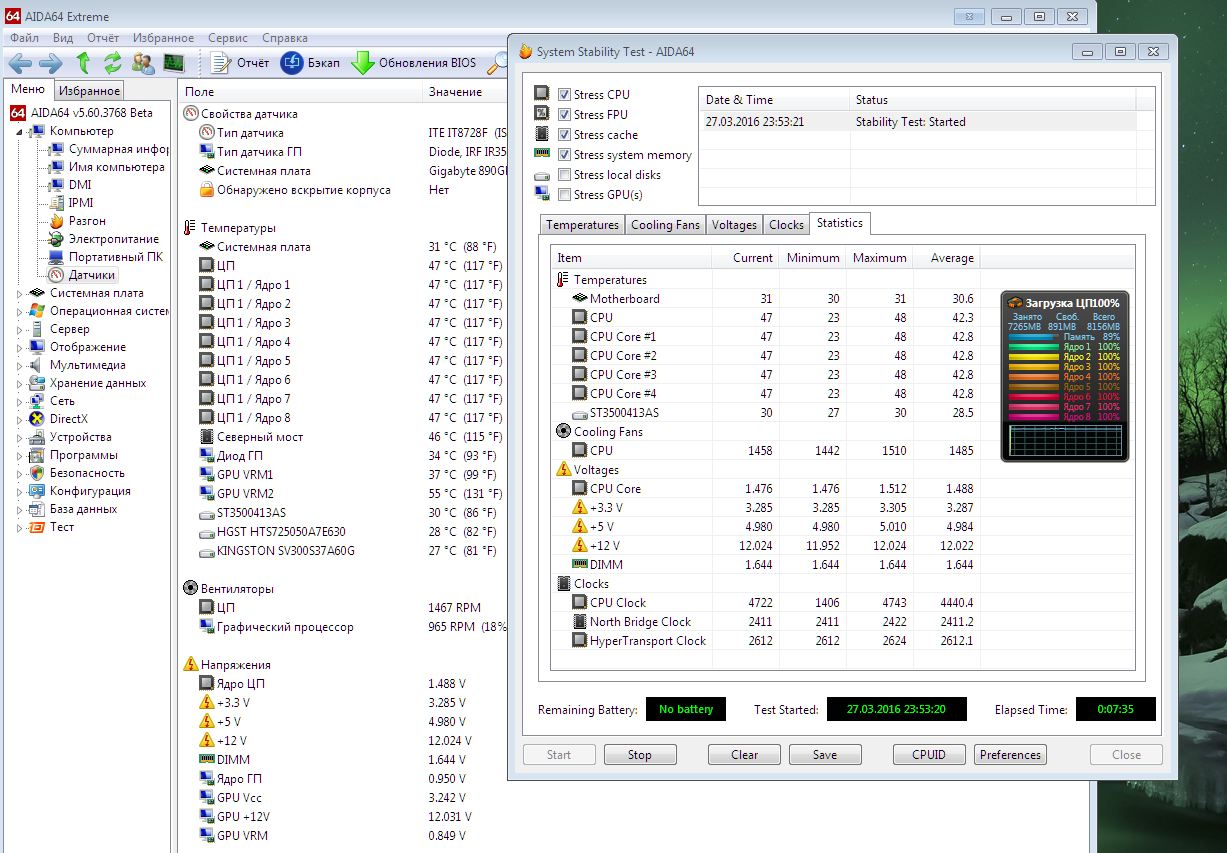This screenshot has width=1227, height=853.
Task: Open stability test via the green-graph monitor icon
Action: click(174, 63)
